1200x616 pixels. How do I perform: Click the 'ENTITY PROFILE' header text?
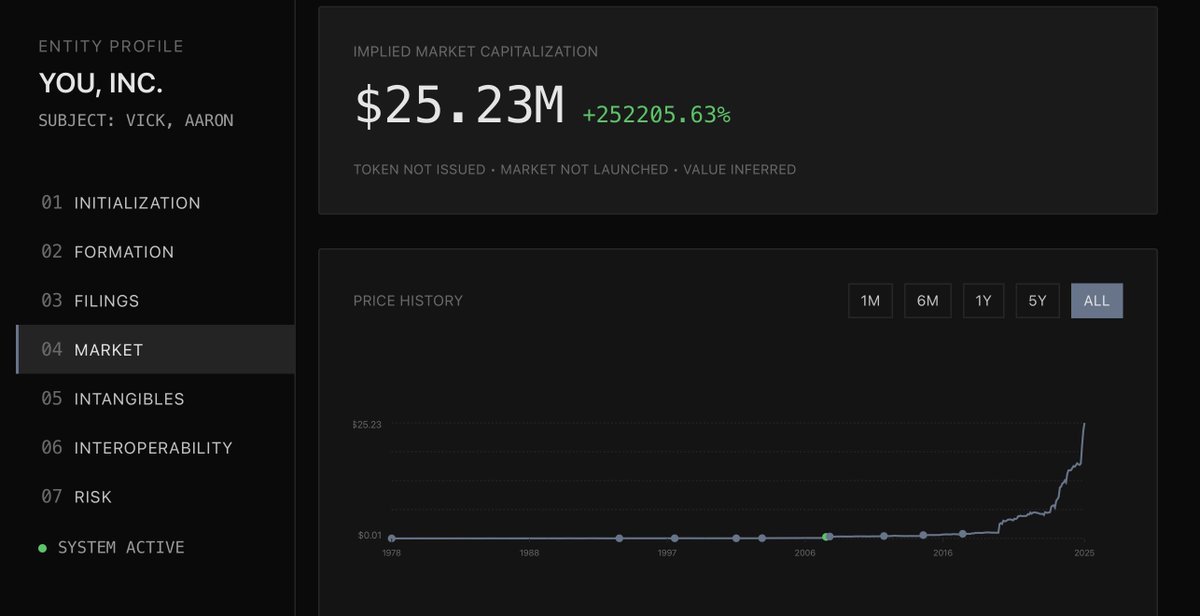[111, 47]
